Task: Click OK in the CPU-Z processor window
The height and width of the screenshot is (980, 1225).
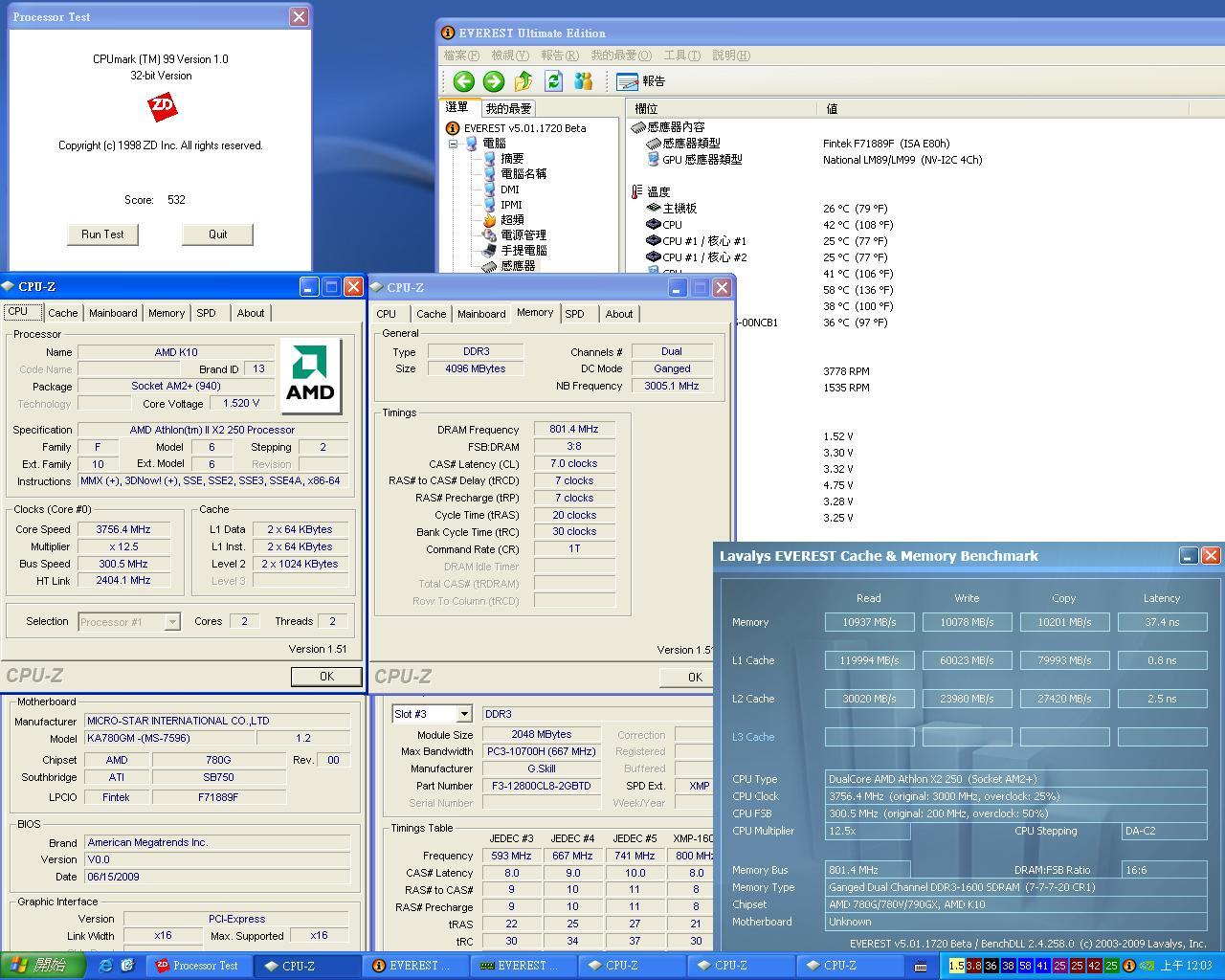Action: tap(326, 676)
